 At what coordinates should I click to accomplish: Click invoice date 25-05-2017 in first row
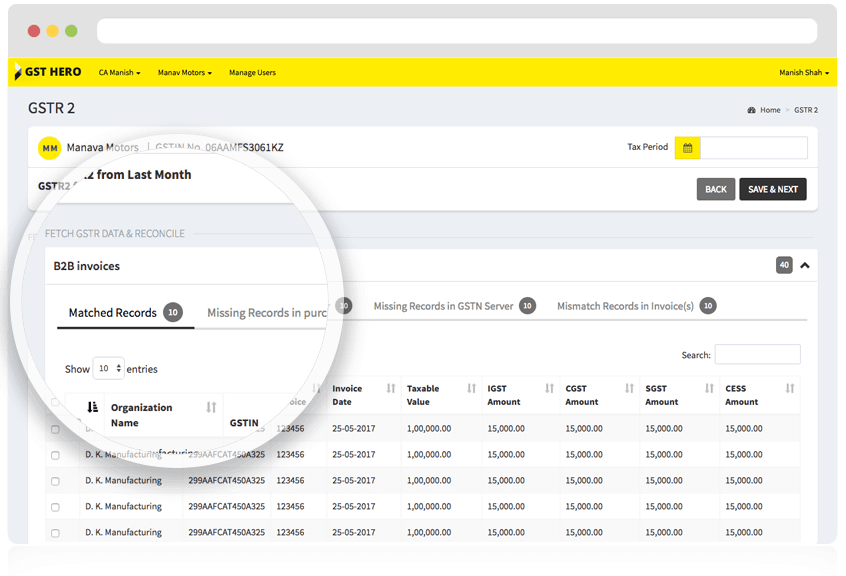[x=353, y=429]
